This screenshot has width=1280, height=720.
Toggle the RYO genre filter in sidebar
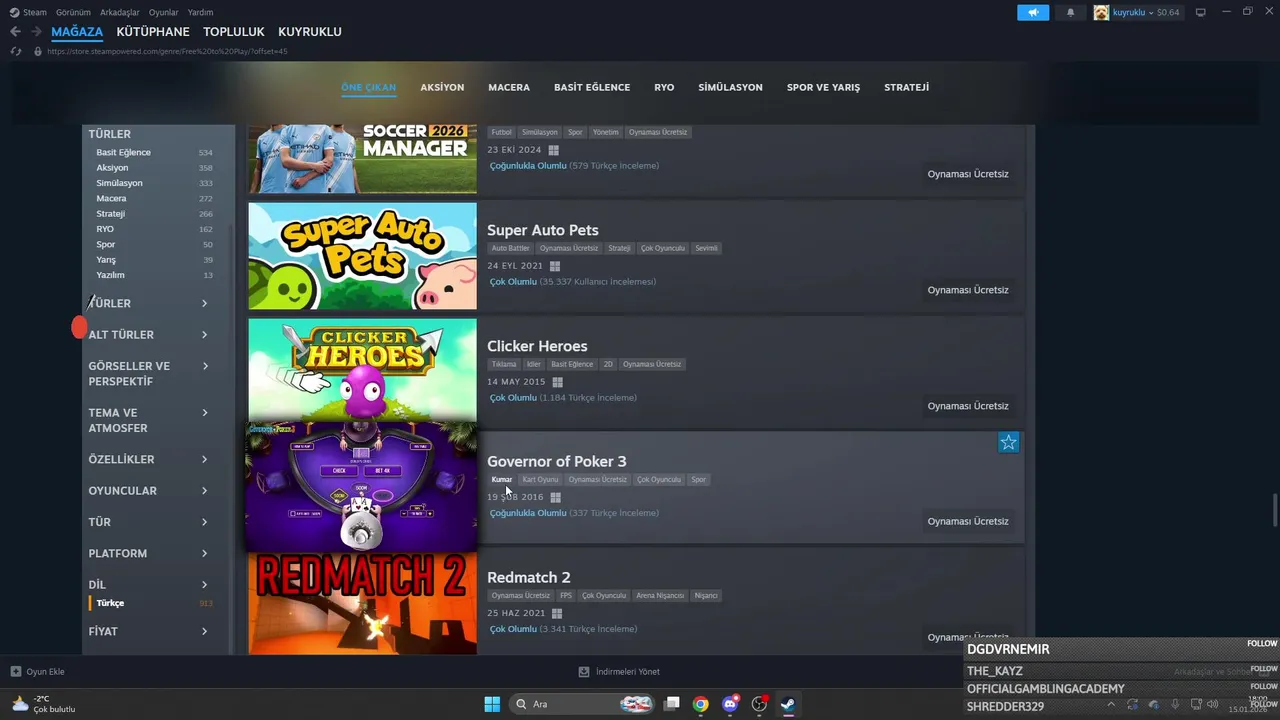click(x=154, y=229)
